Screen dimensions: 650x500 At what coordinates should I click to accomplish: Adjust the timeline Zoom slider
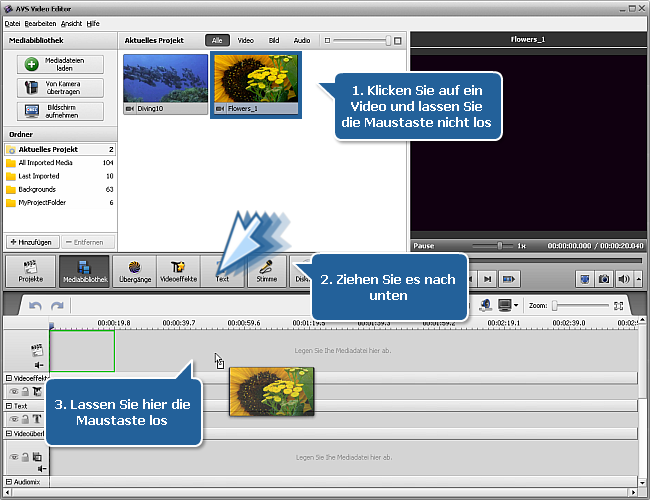pos(555,305)
